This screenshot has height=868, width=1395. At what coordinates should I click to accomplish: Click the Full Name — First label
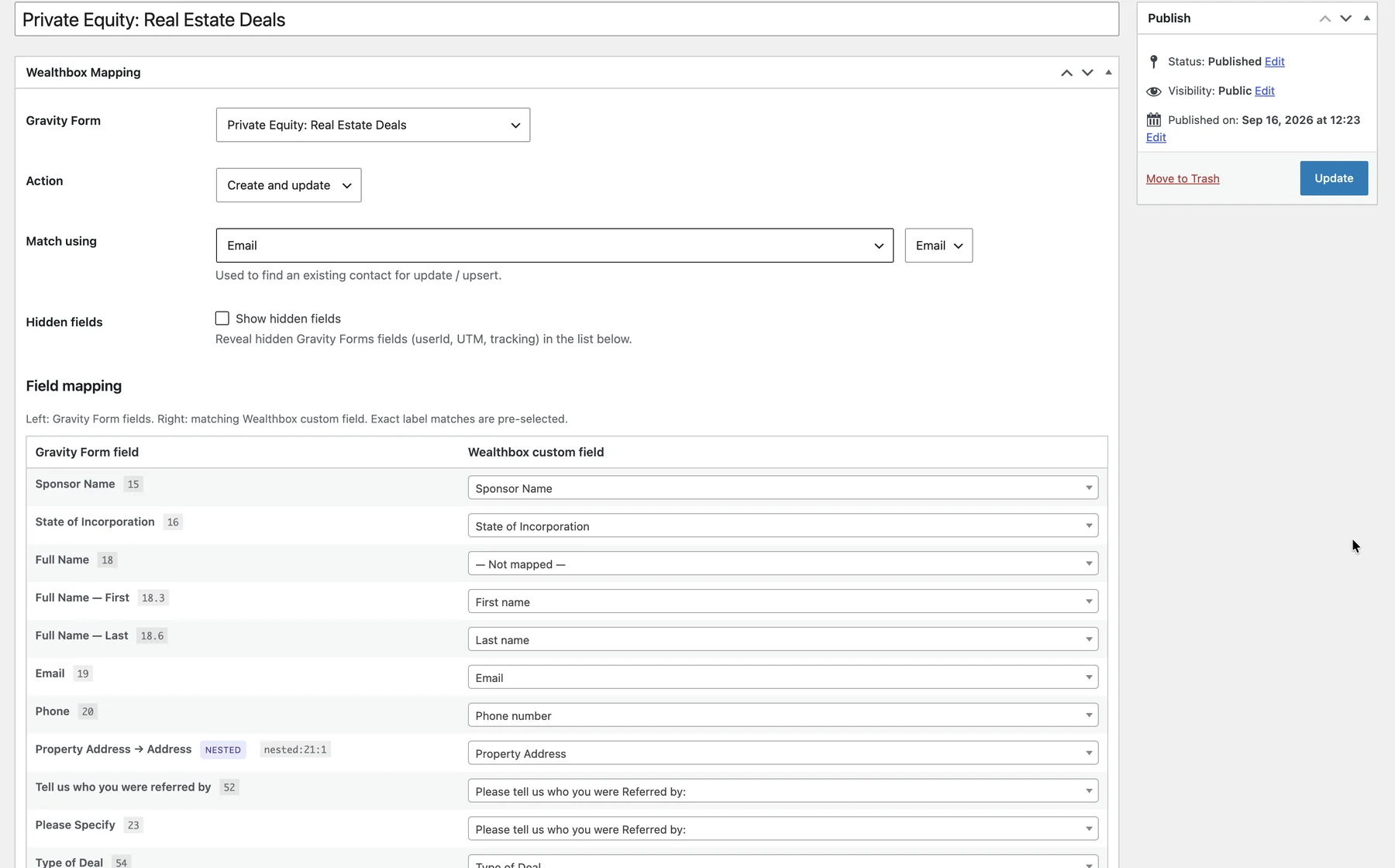(82, 598)
